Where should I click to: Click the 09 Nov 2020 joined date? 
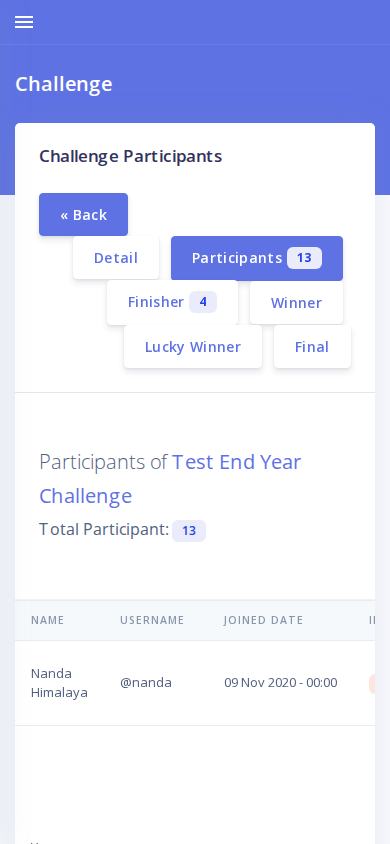pyautogui.click(x=281, y=683)
